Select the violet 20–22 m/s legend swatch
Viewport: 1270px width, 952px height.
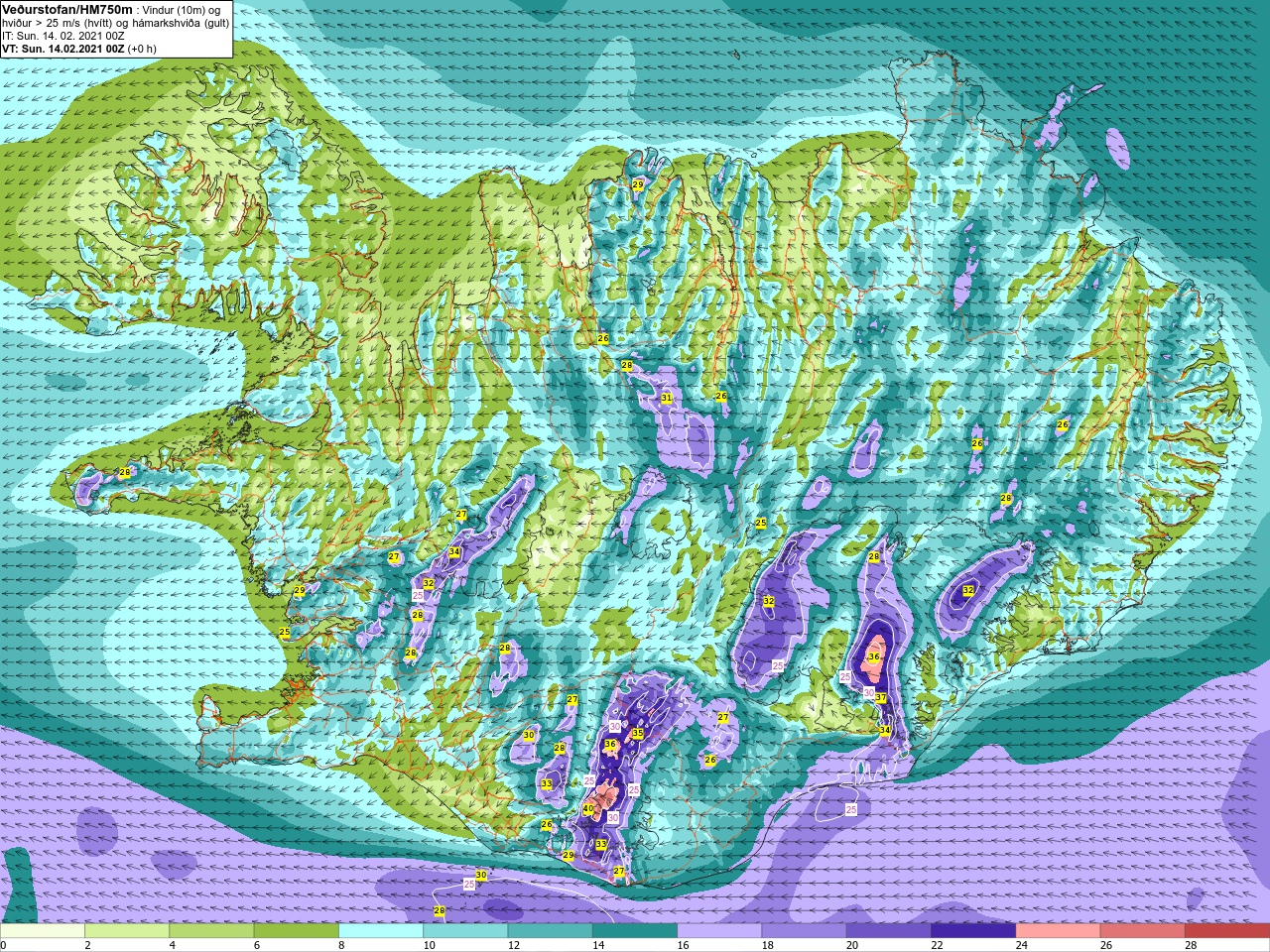coord(888,931)
